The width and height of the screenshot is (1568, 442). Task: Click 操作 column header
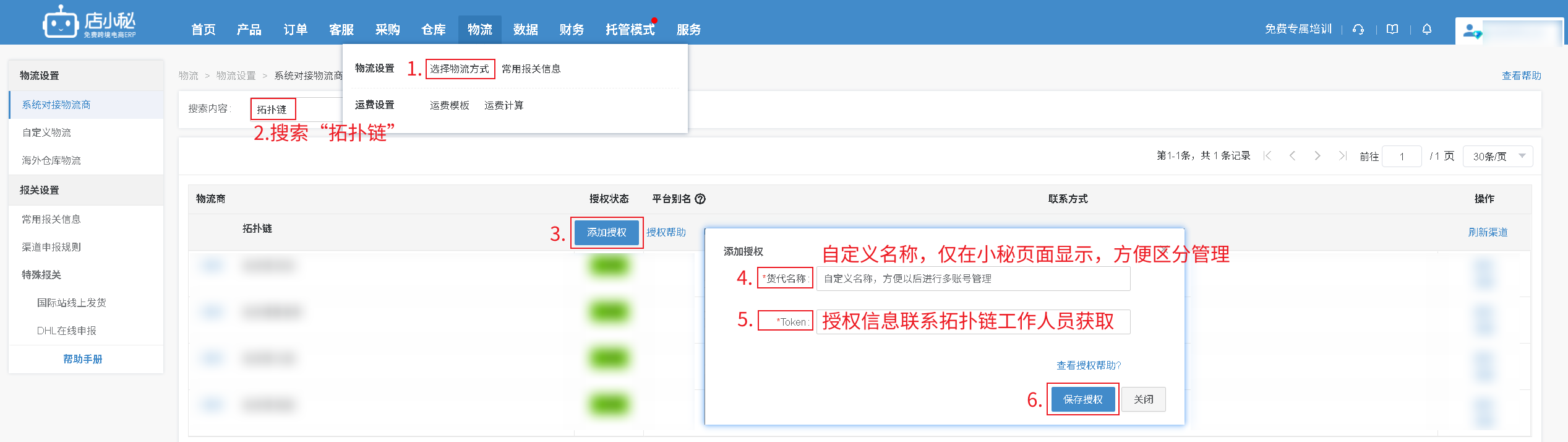[x=1484, y=199]
